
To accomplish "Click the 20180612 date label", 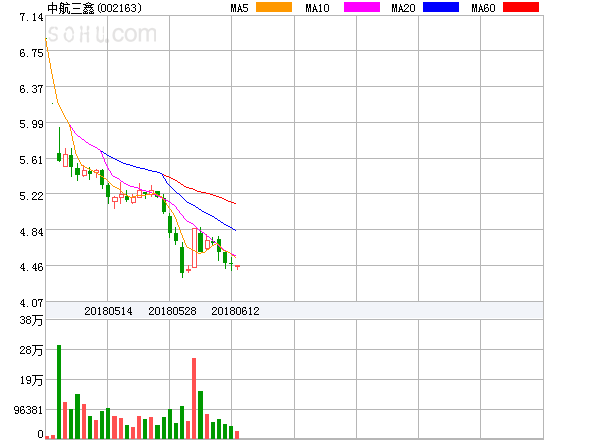I will tap(235, 311).
